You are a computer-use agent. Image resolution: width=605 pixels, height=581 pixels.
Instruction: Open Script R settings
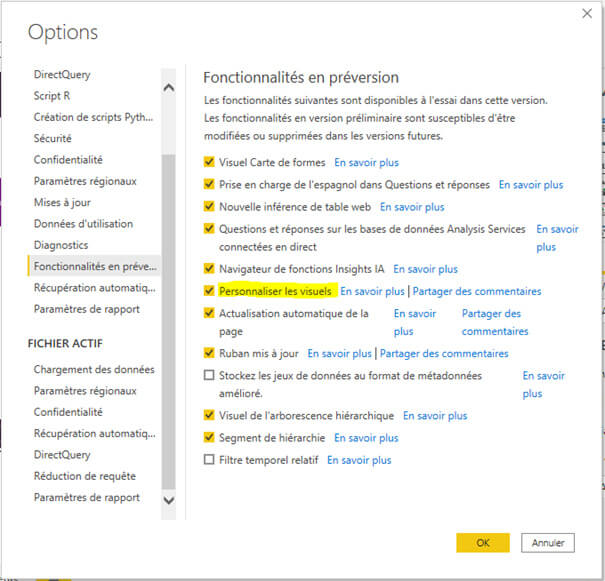pyautogui.click(x=52, y=96)
